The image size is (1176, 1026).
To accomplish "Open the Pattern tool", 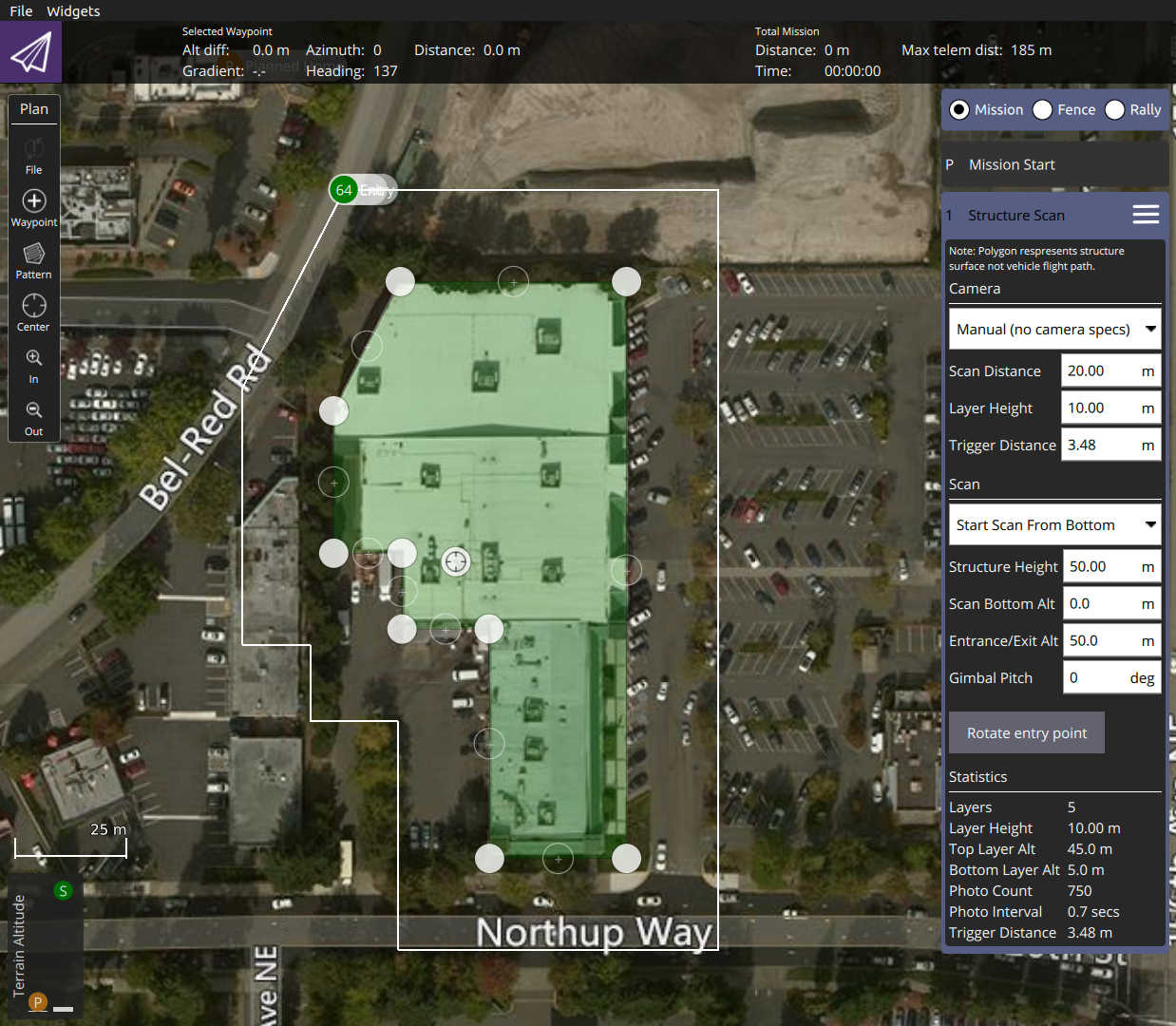I will click(x=33, y=259).
